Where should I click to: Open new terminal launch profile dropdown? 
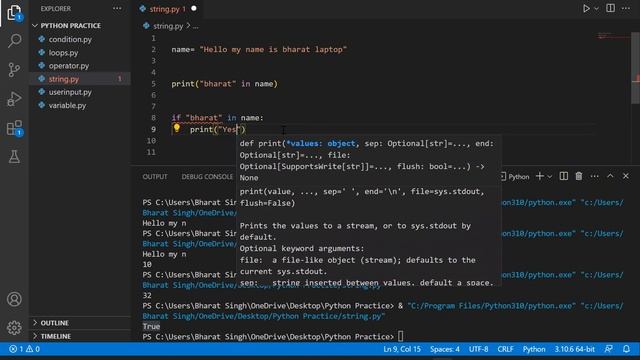click(550, 176)
